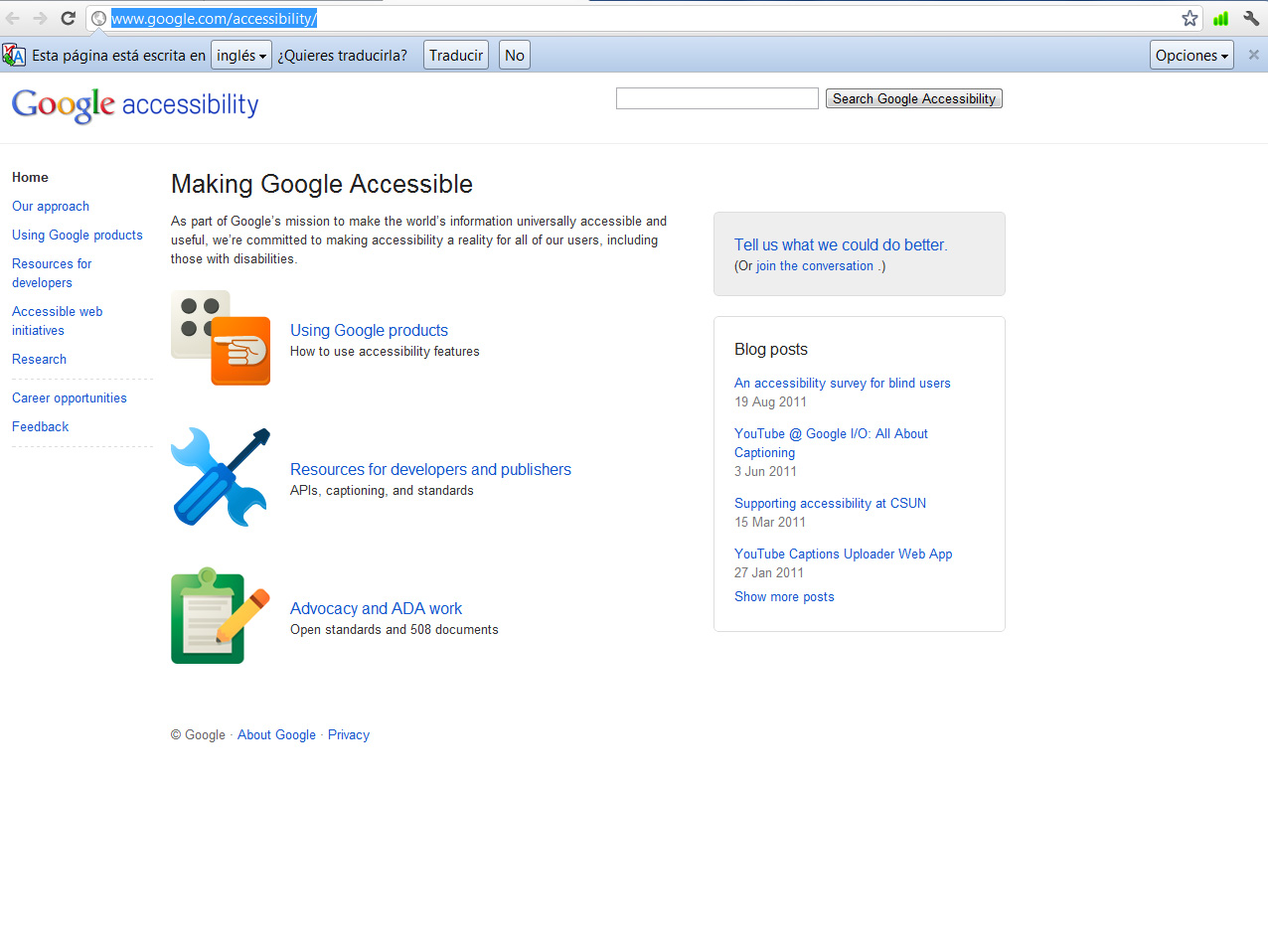Click Show more posts
The height and width of the screenshot is (952, 1268).
[784, 596]
